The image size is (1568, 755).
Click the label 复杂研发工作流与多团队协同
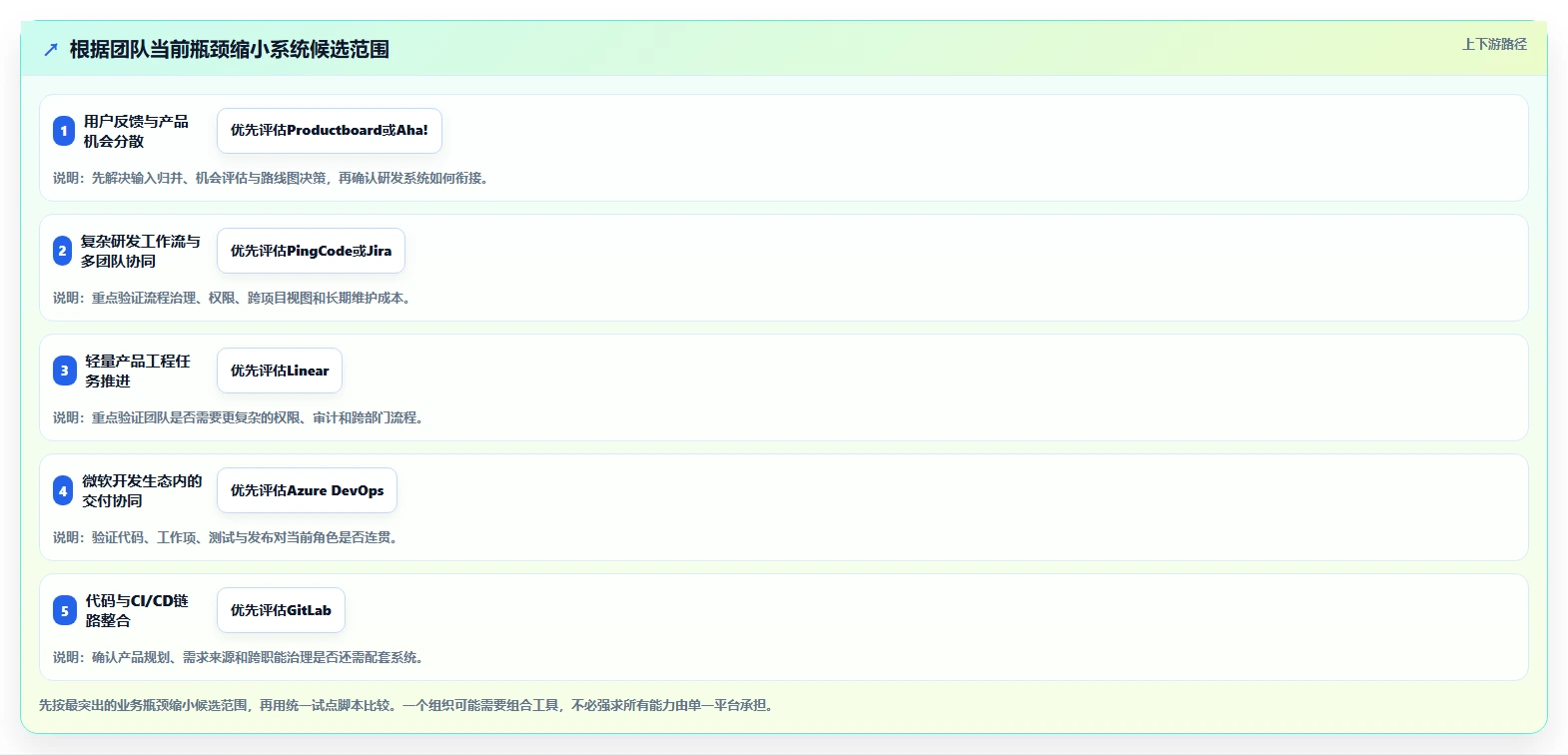[140, 251]
